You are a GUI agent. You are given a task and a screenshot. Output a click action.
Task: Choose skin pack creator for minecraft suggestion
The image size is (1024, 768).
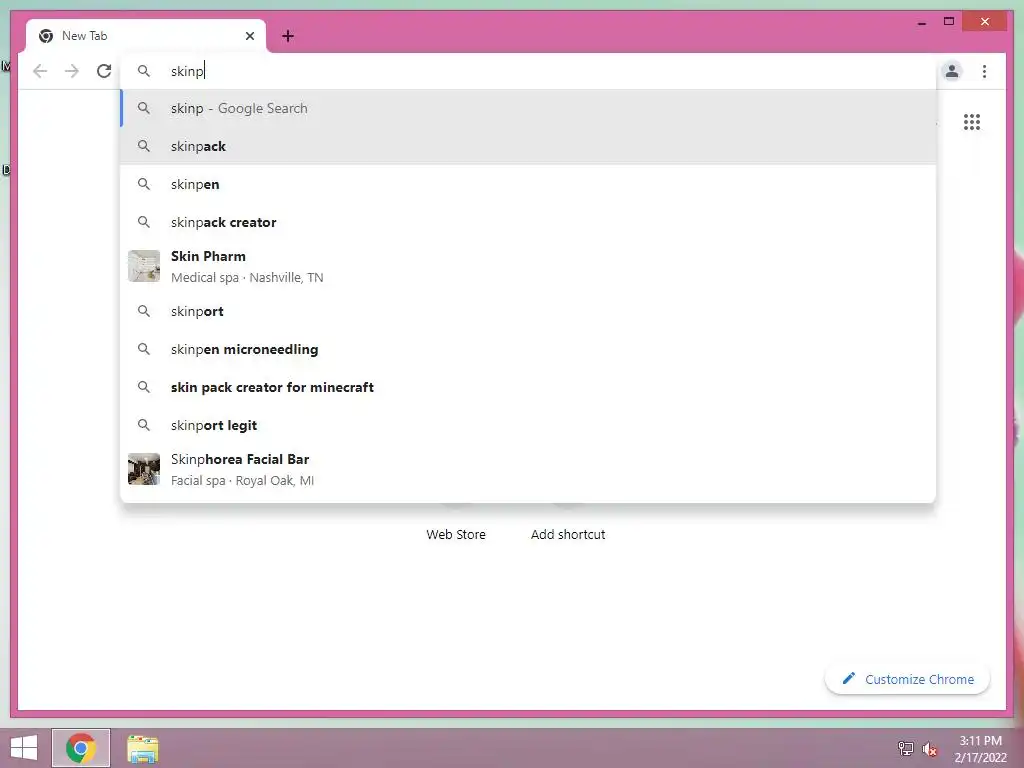[528, 387]
